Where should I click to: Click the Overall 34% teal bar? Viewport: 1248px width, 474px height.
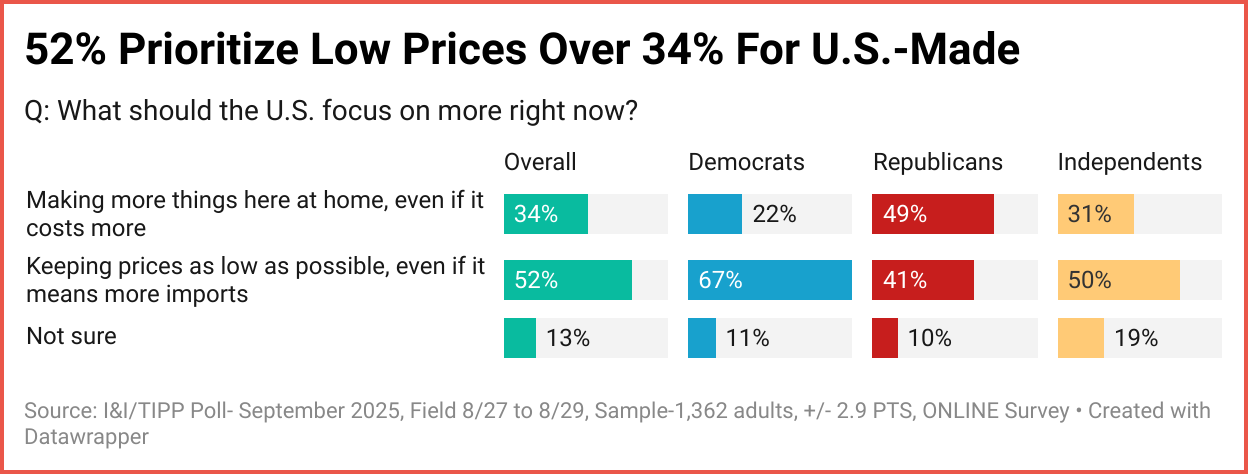pos(546,214)
